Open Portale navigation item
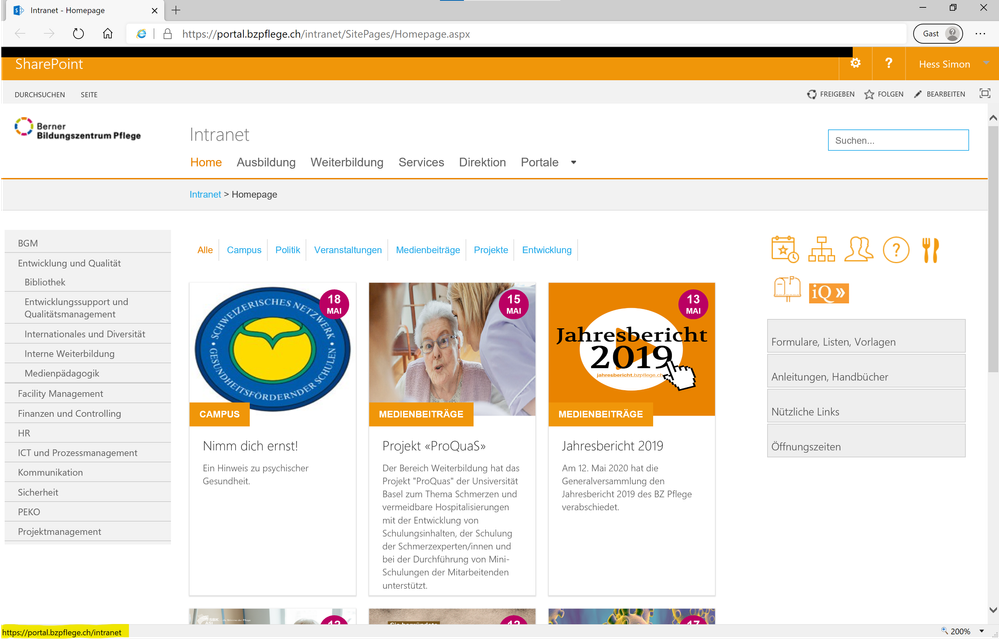999x639 pixels. click(x=539, y=162)
